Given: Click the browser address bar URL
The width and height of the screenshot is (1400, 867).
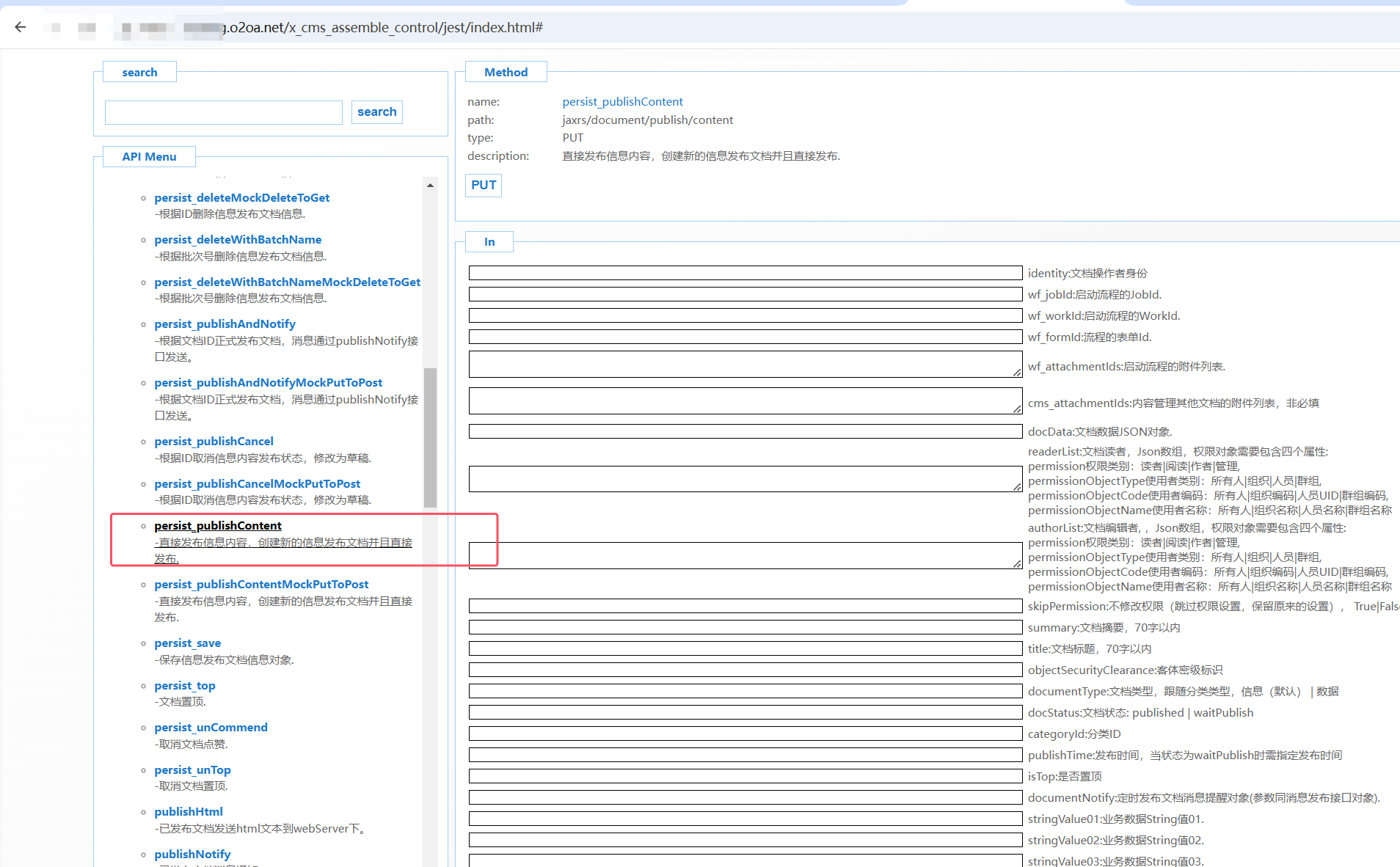Looking at the screenshot, I should point(382,28).
